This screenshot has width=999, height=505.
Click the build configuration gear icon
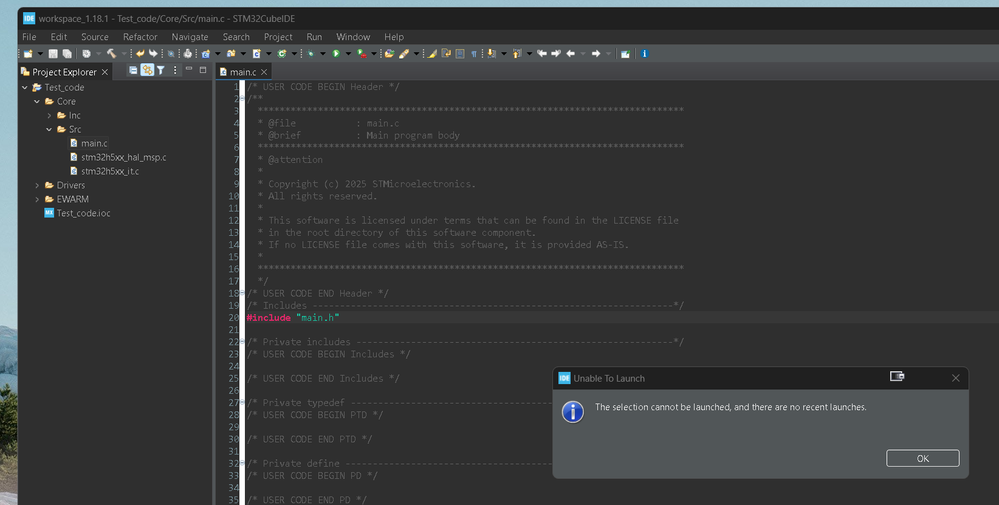(86, 54)
